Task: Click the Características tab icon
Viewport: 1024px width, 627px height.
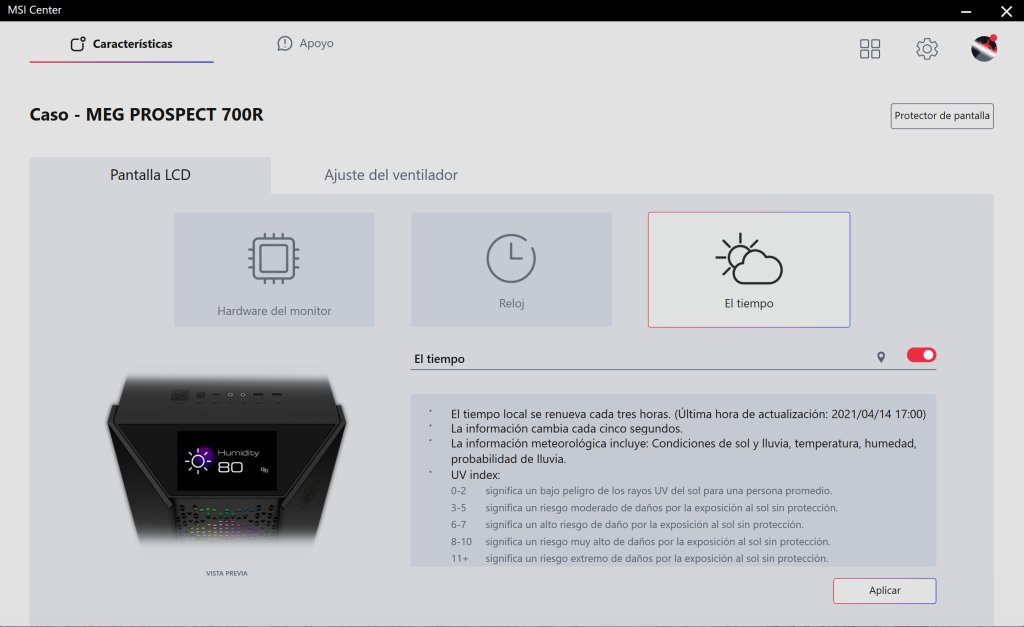Action: coord(78,44)
